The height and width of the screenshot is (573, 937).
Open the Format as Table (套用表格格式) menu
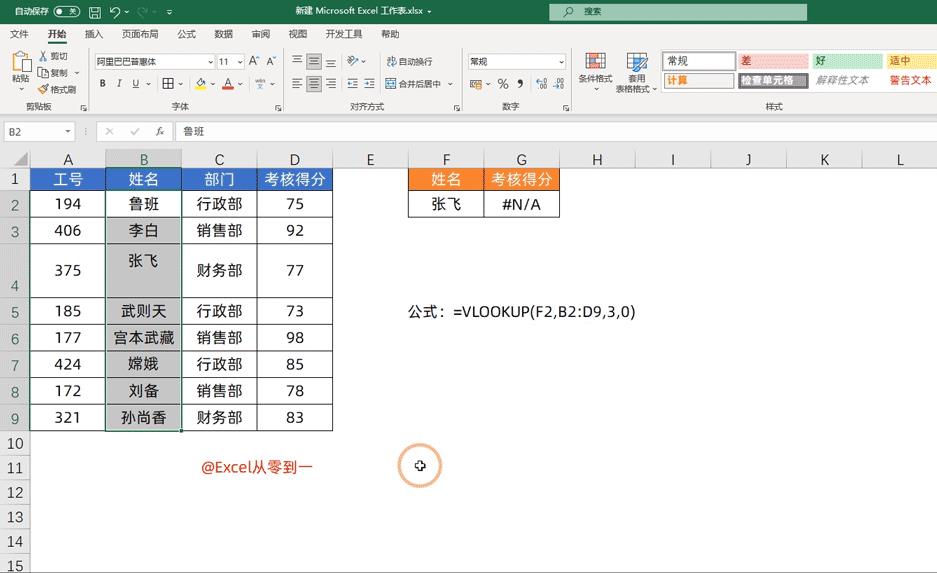(x=636, y=72)
